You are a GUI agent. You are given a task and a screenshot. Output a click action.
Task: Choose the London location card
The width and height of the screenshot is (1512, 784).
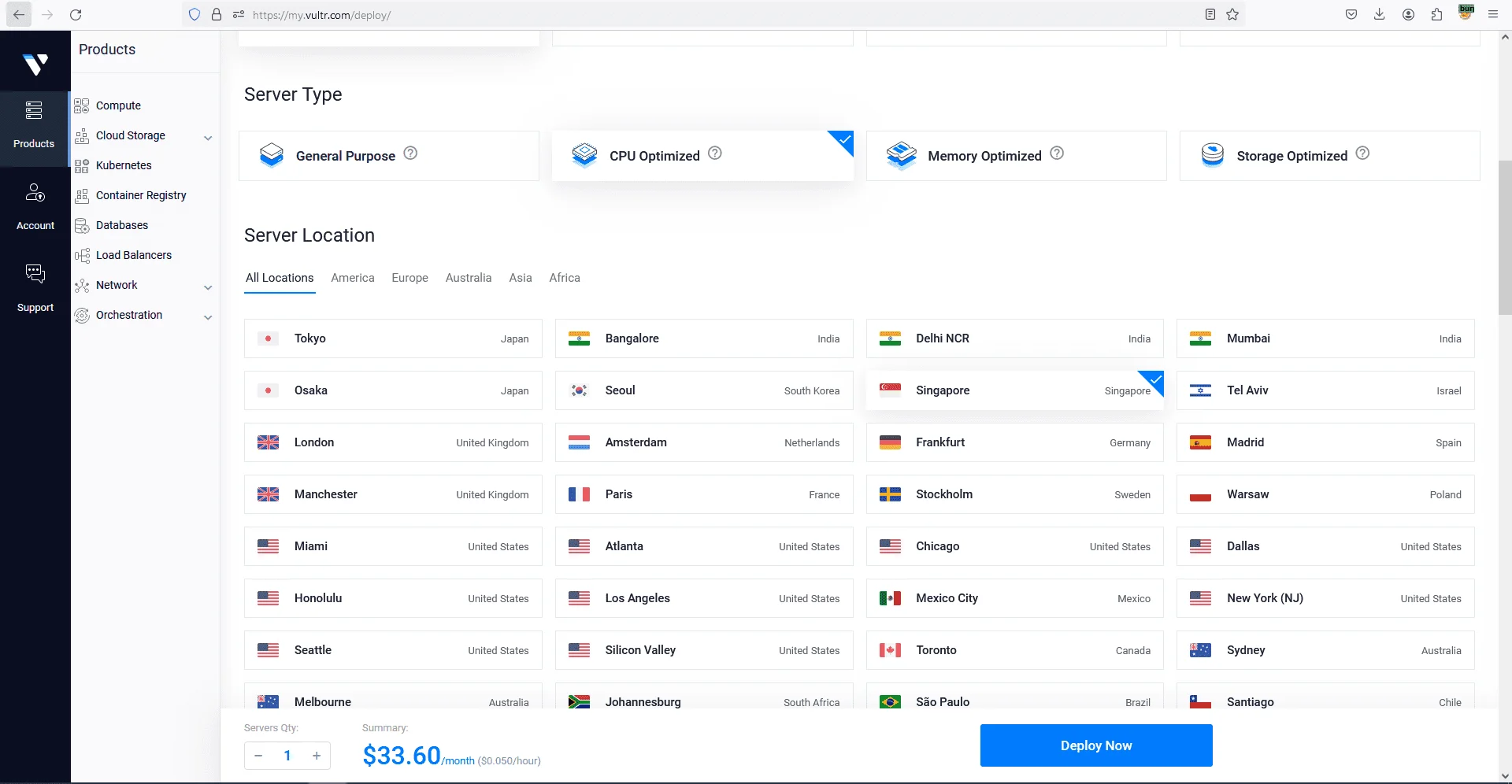(x=393, y=442)
